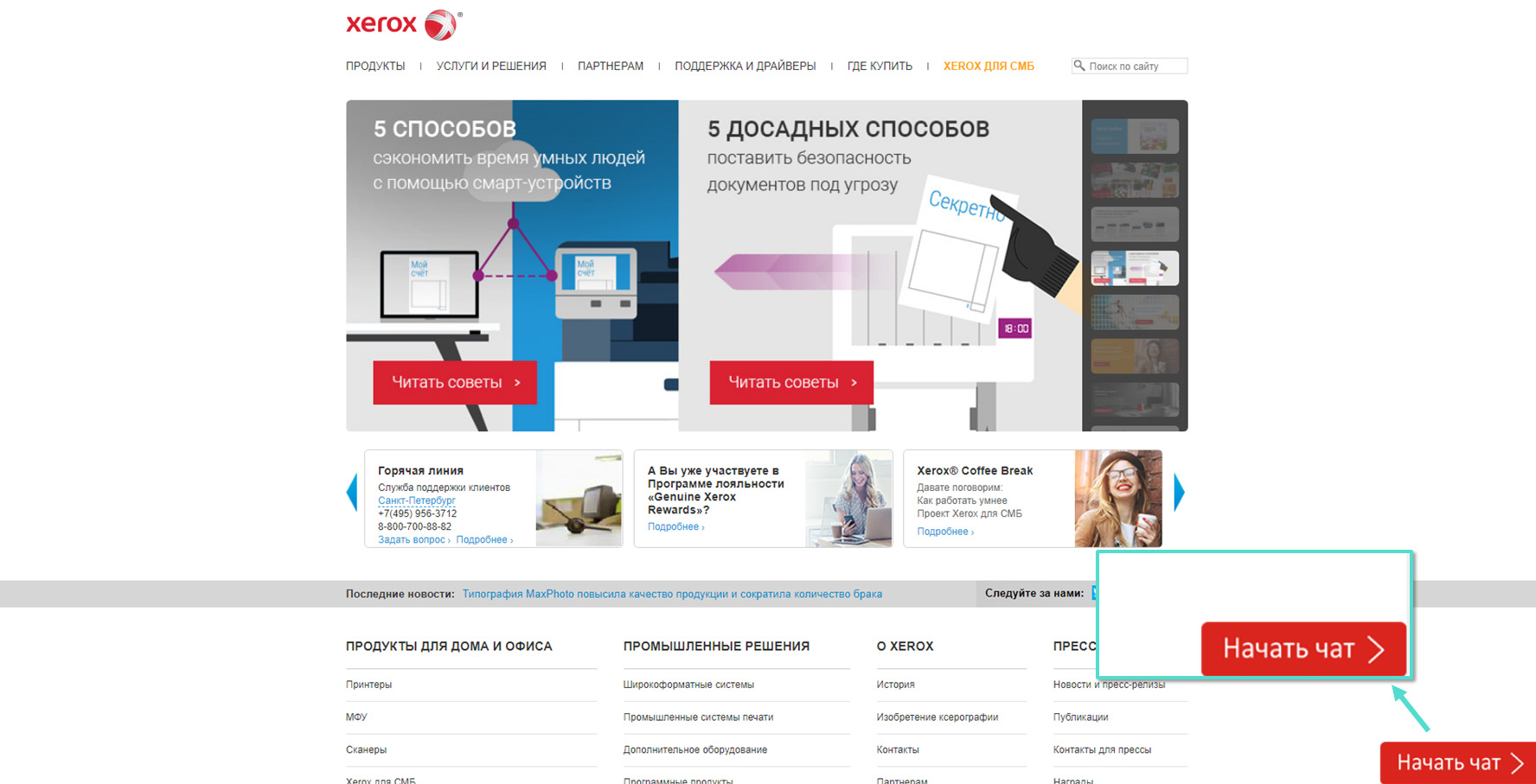Click the Горячая линия card image
1536x784 pixels.
579,499
